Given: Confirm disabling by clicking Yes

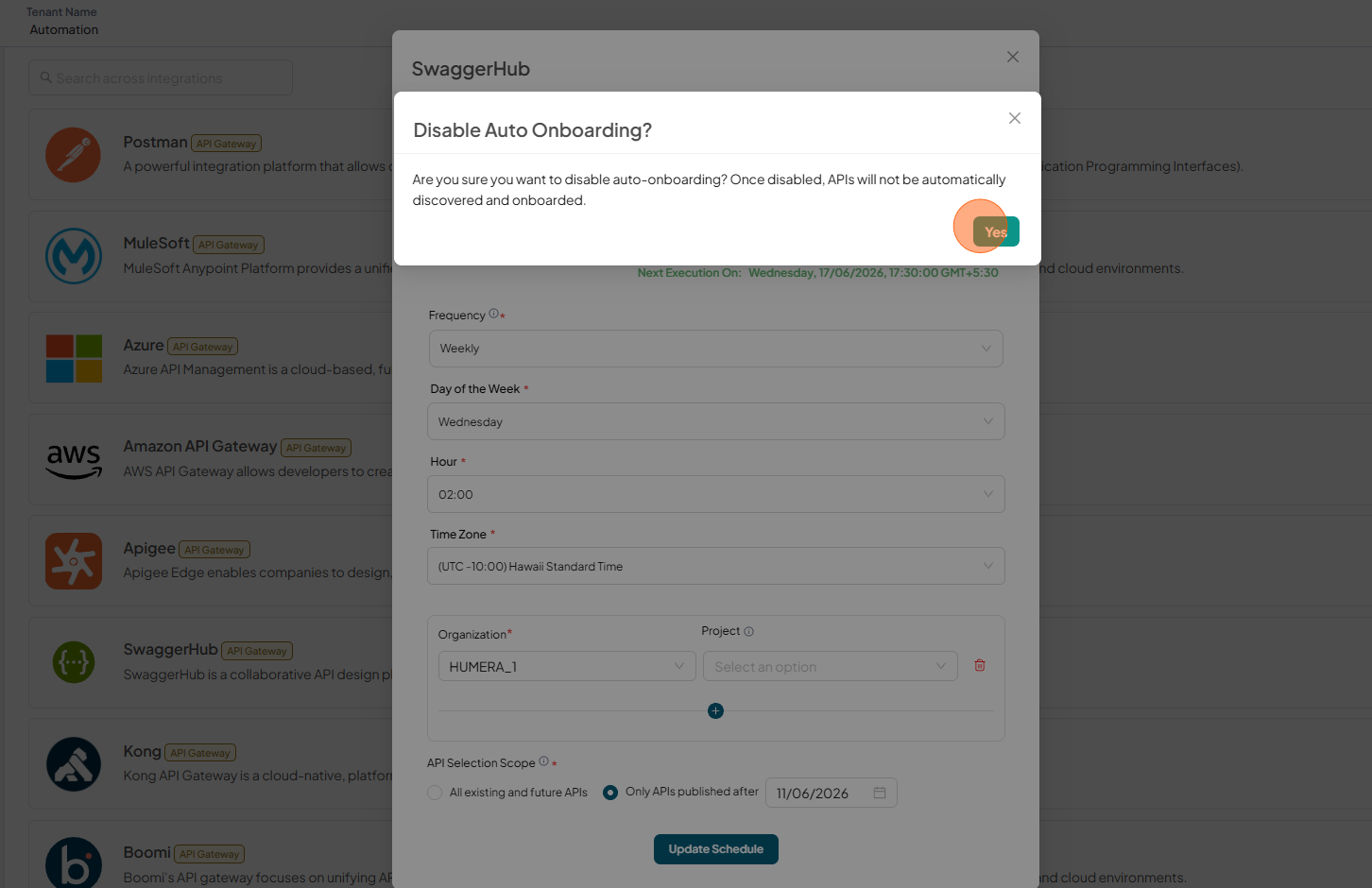Looking at the screenshot, I should point(996,231).
